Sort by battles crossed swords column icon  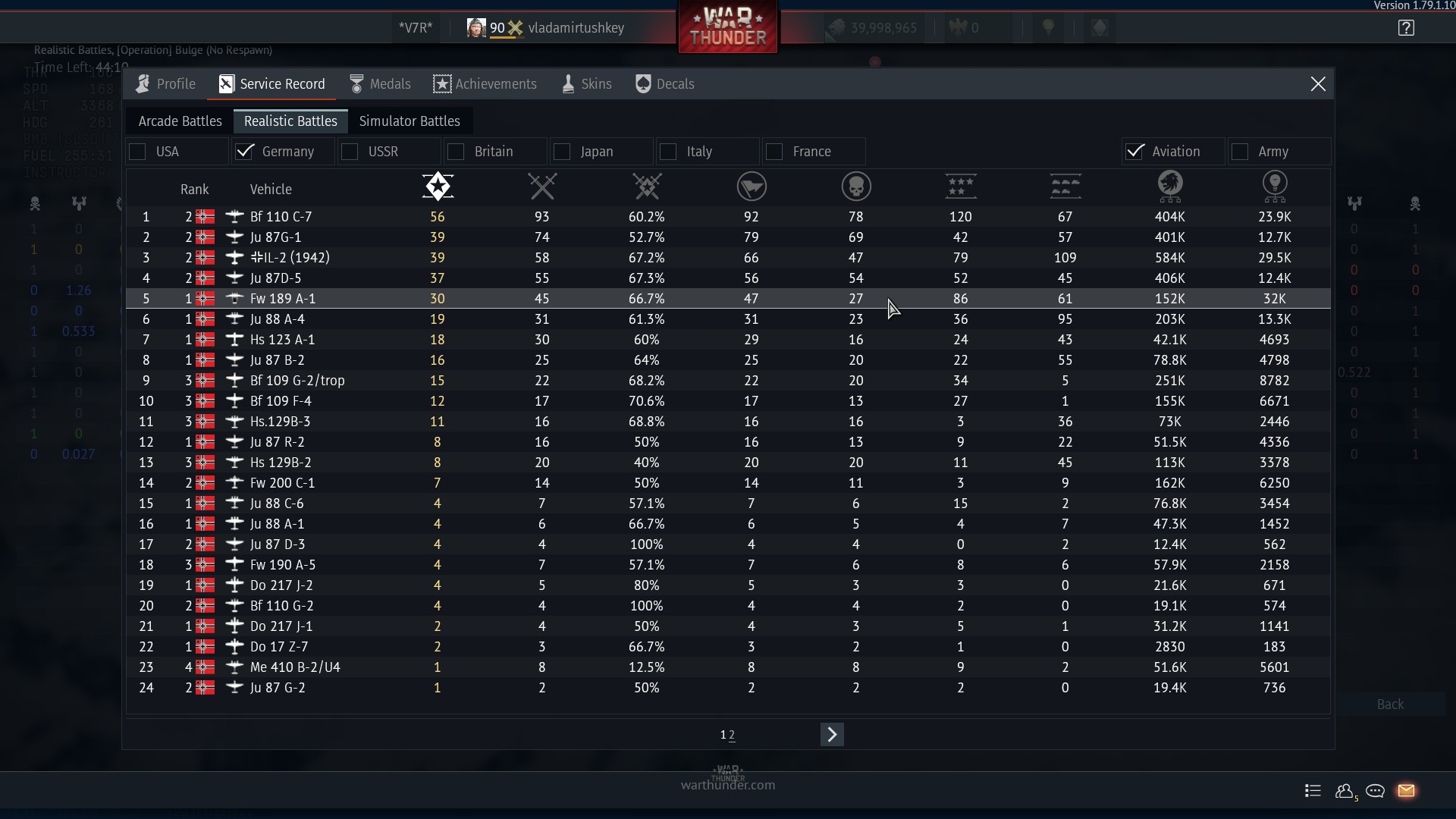pos(542,187)
